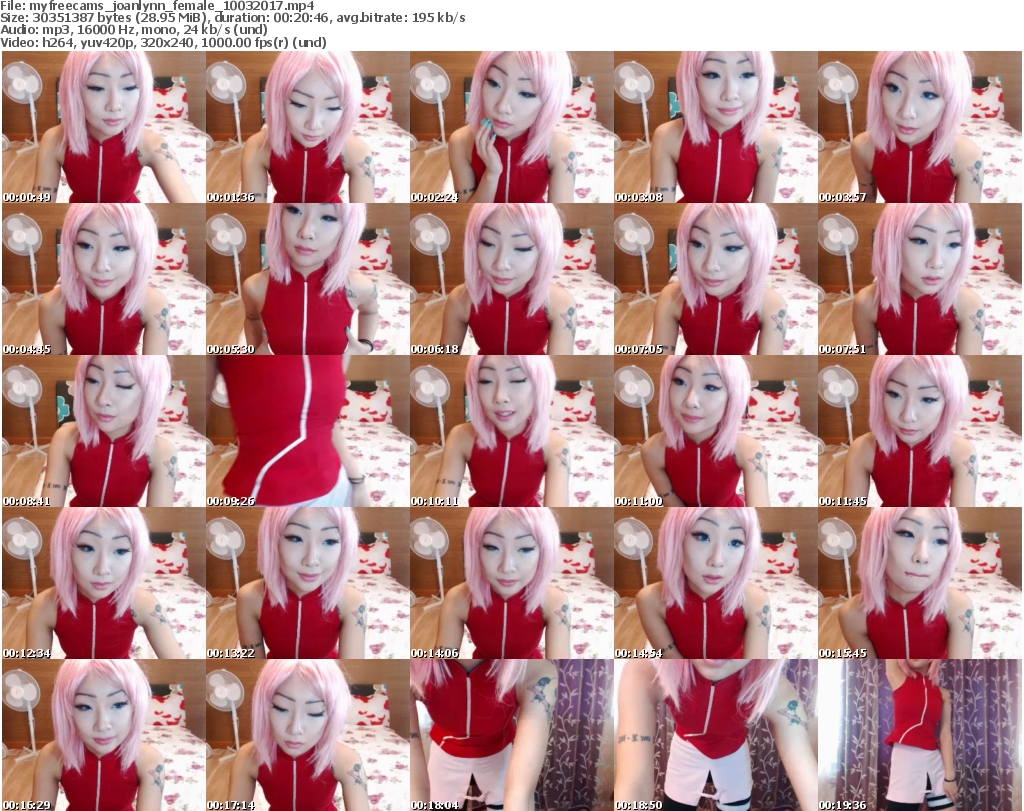Open the frame stamped 00:13:22
1024x811 pixels.
308,583
